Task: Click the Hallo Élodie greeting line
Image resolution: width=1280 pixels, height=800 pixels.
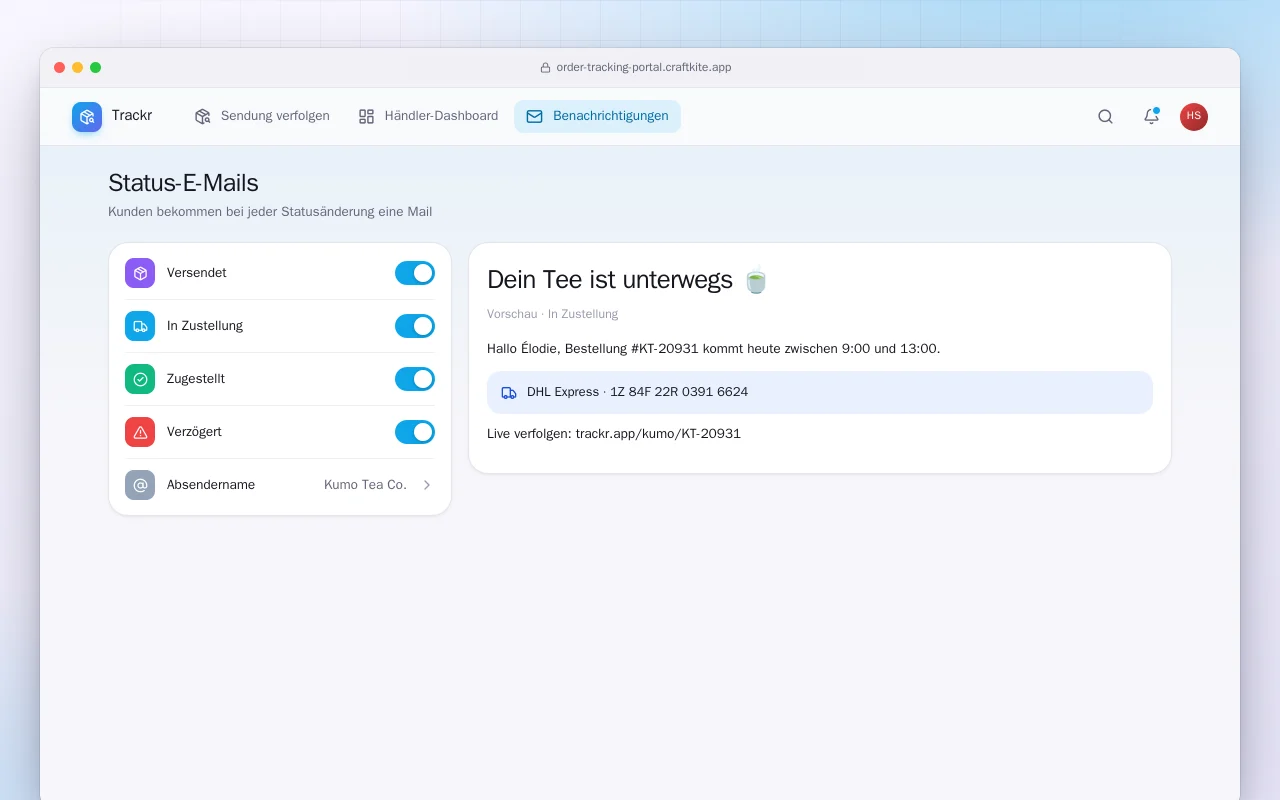Action: coord(713,349)
